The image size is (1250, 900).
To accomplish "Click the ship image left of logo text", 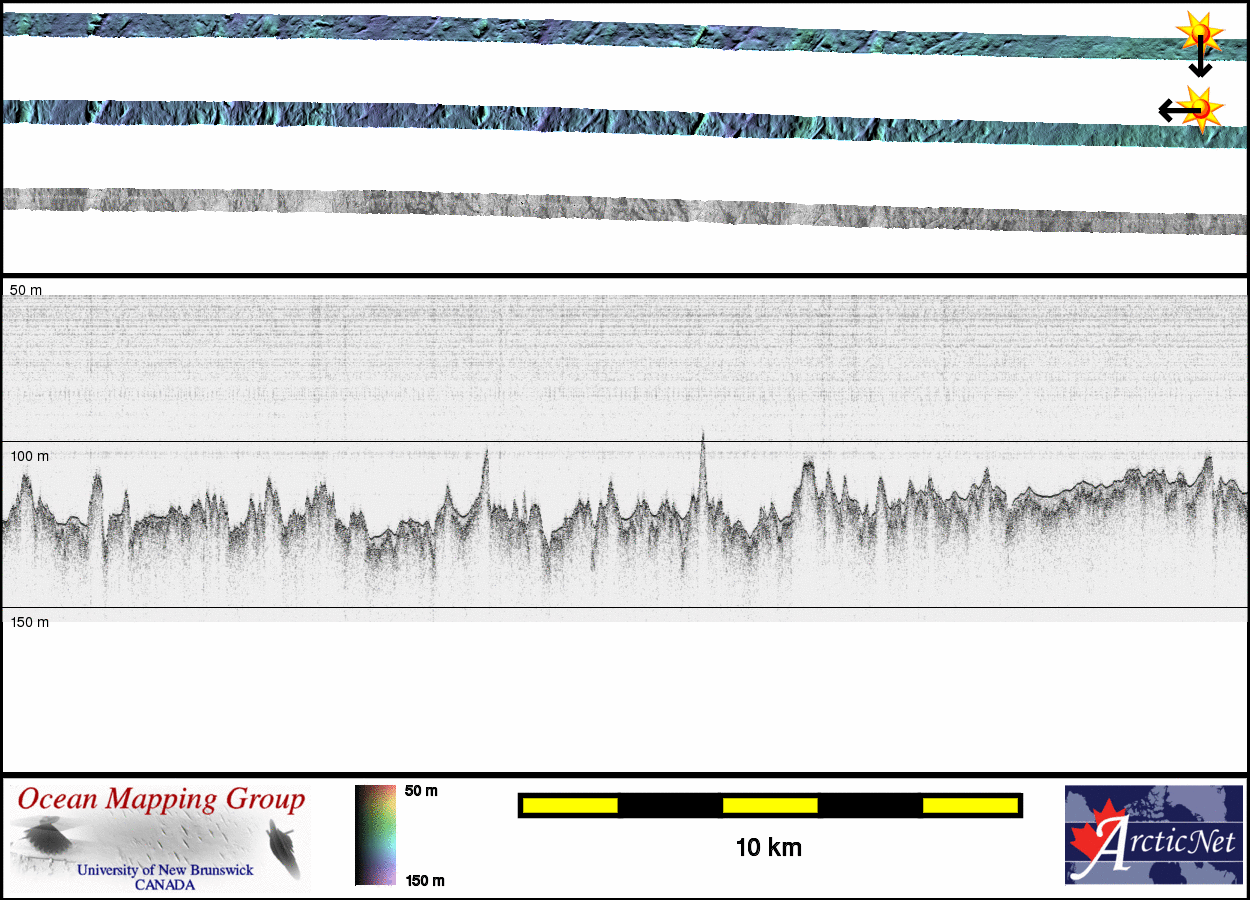I will point(40,838).
